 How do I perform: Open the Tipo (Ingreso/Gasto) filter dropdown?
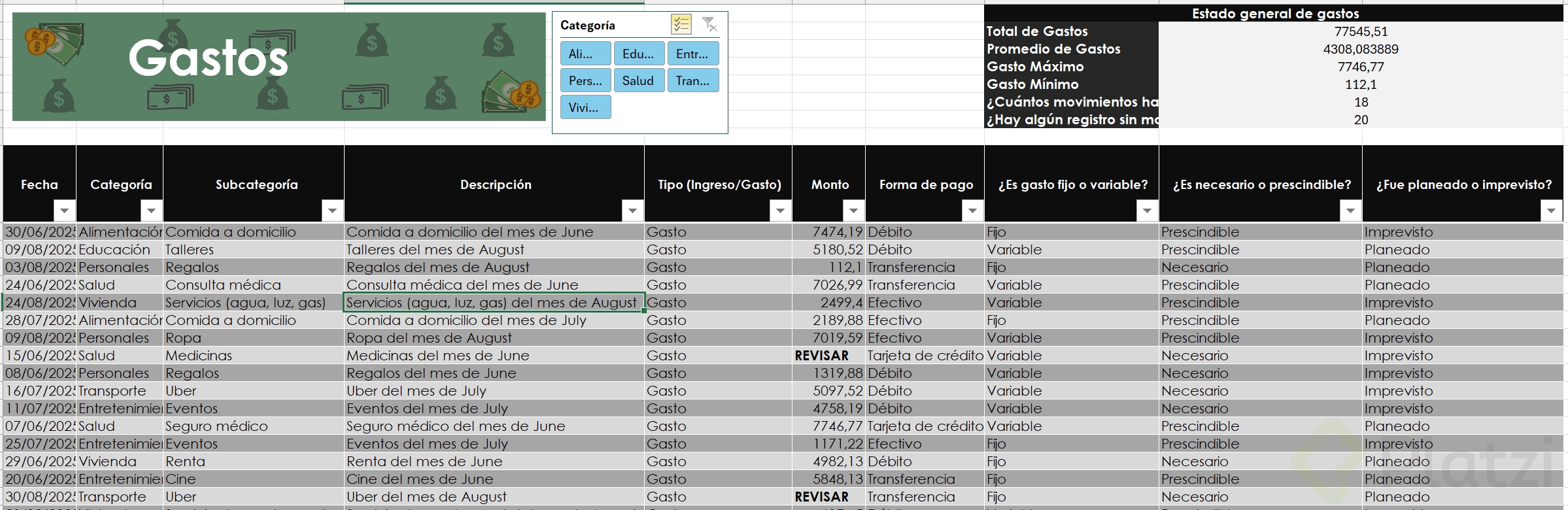780,211
